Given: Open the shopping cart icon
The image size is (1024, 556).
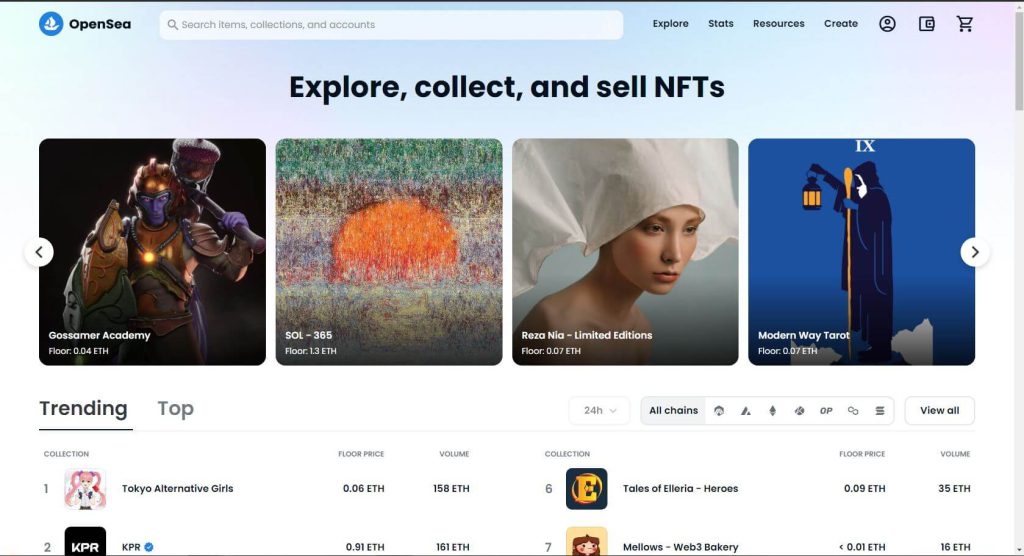Looking at the screenshot, I should (965, 24).
